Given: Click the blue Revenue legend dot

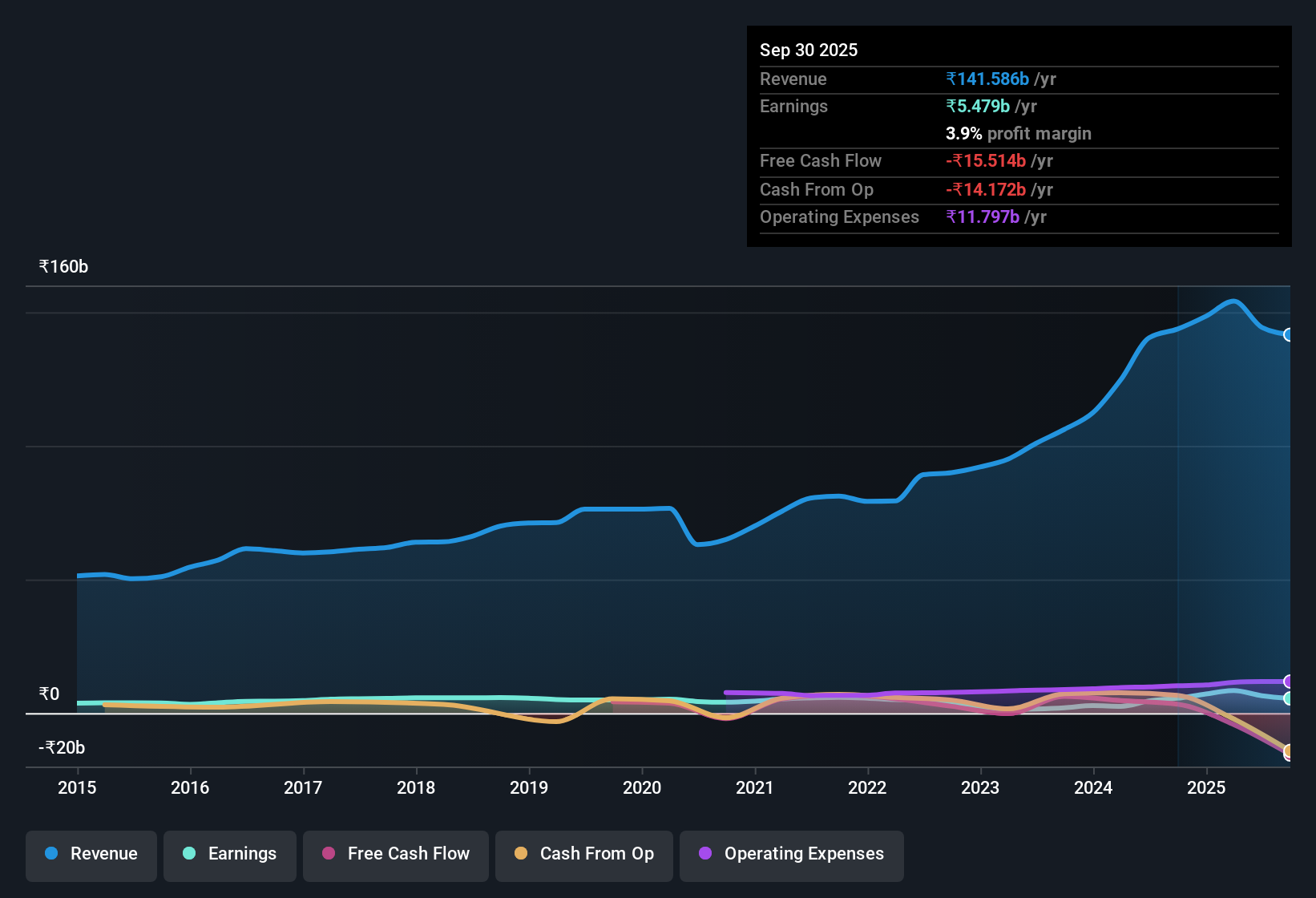Looking at the screenshot, I should click(51, 854).
